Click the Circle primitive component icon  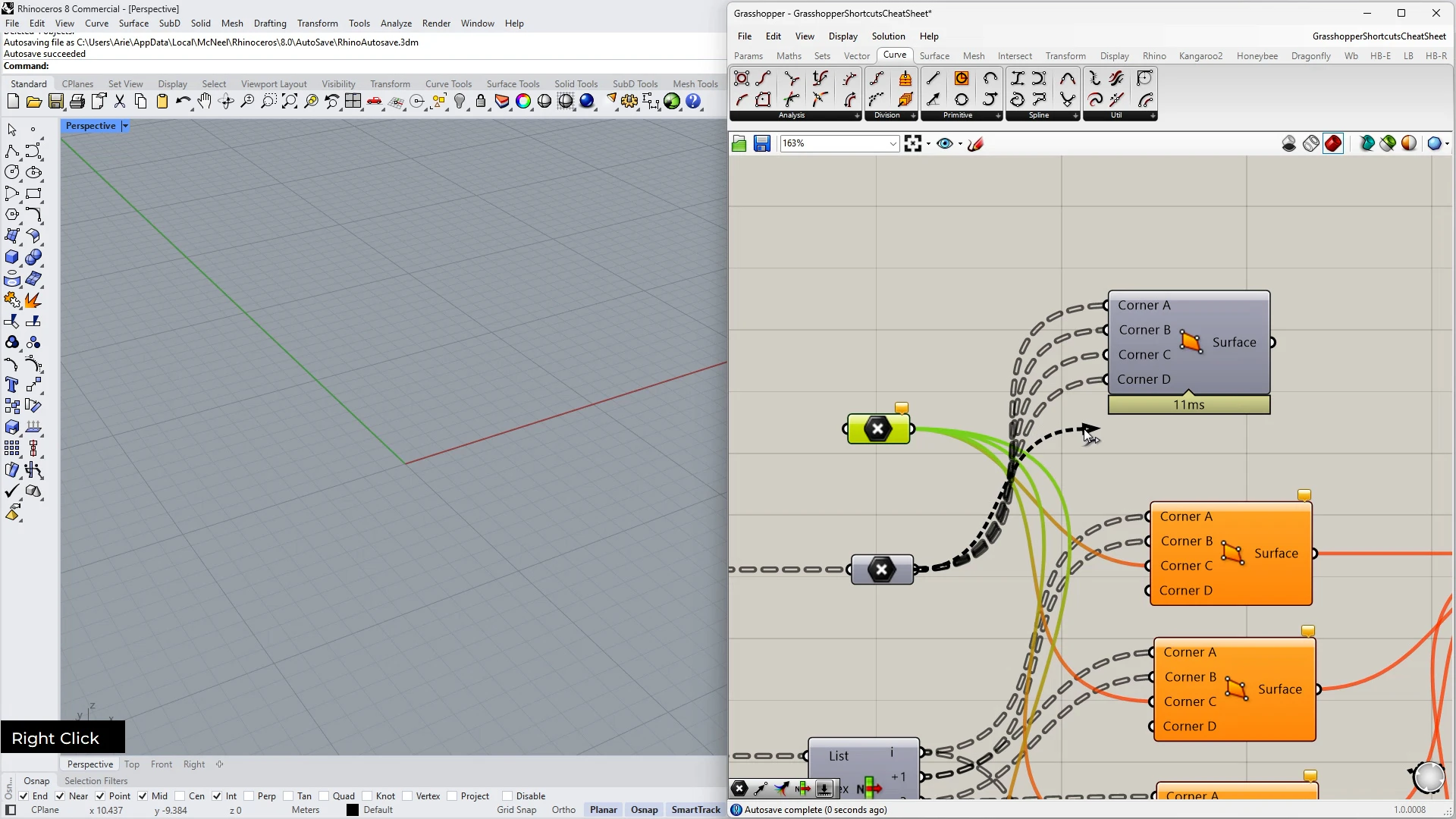click(x=962, y=79)
